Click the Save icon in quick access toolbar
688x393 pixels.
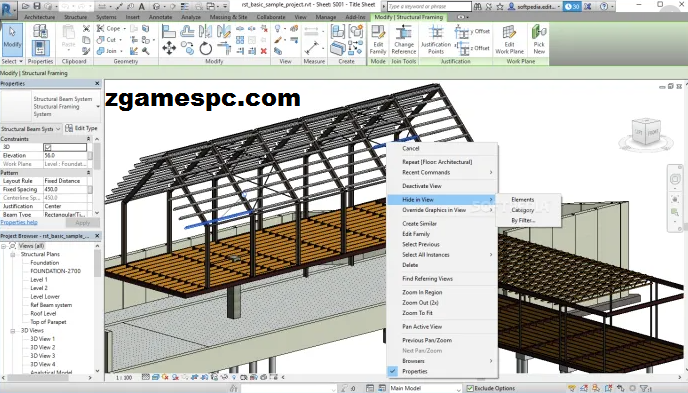click(x=37, y=7)
